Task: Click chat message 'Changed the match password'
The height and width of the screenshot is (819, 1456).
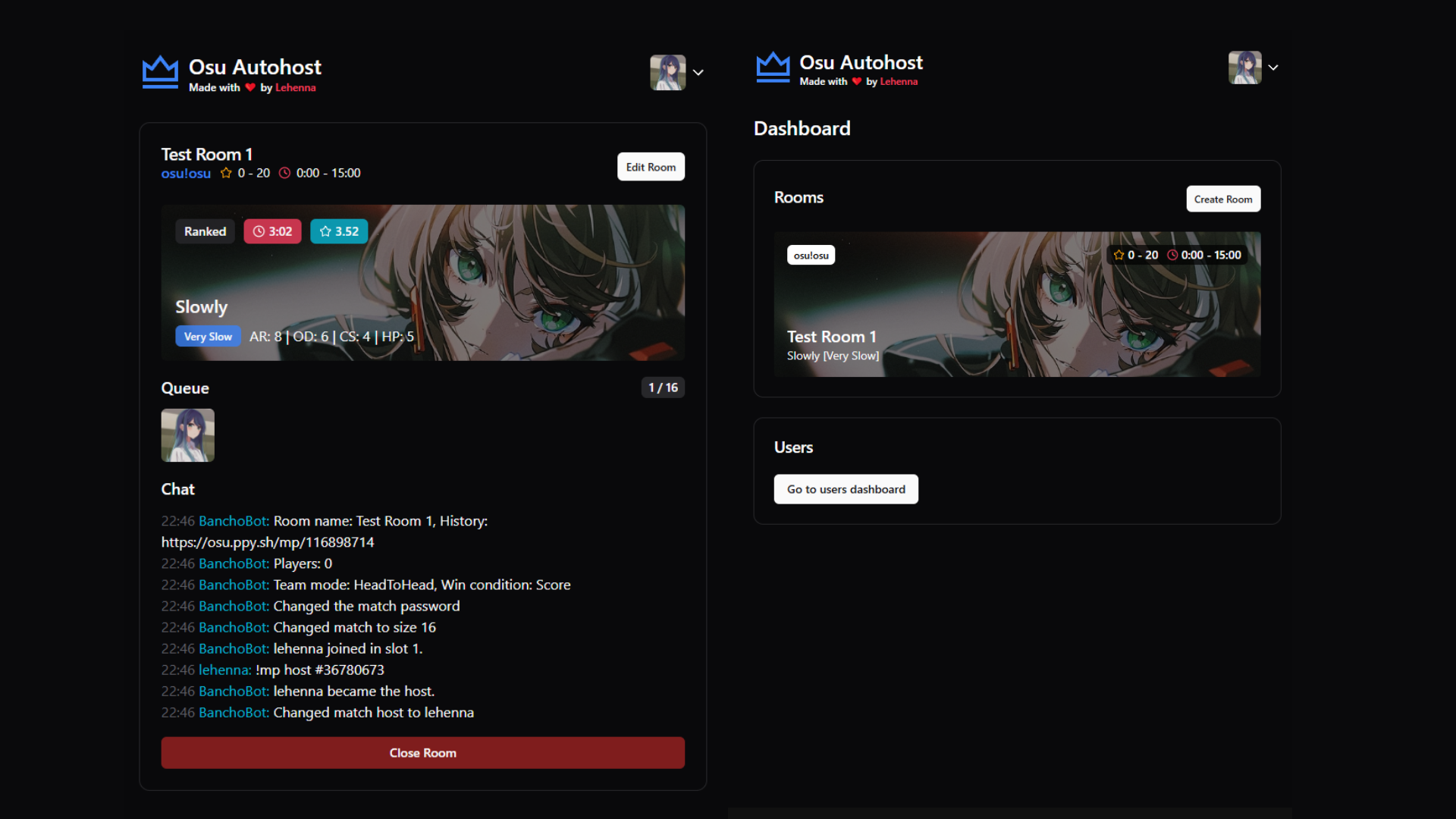Action: tap(366, 606)
